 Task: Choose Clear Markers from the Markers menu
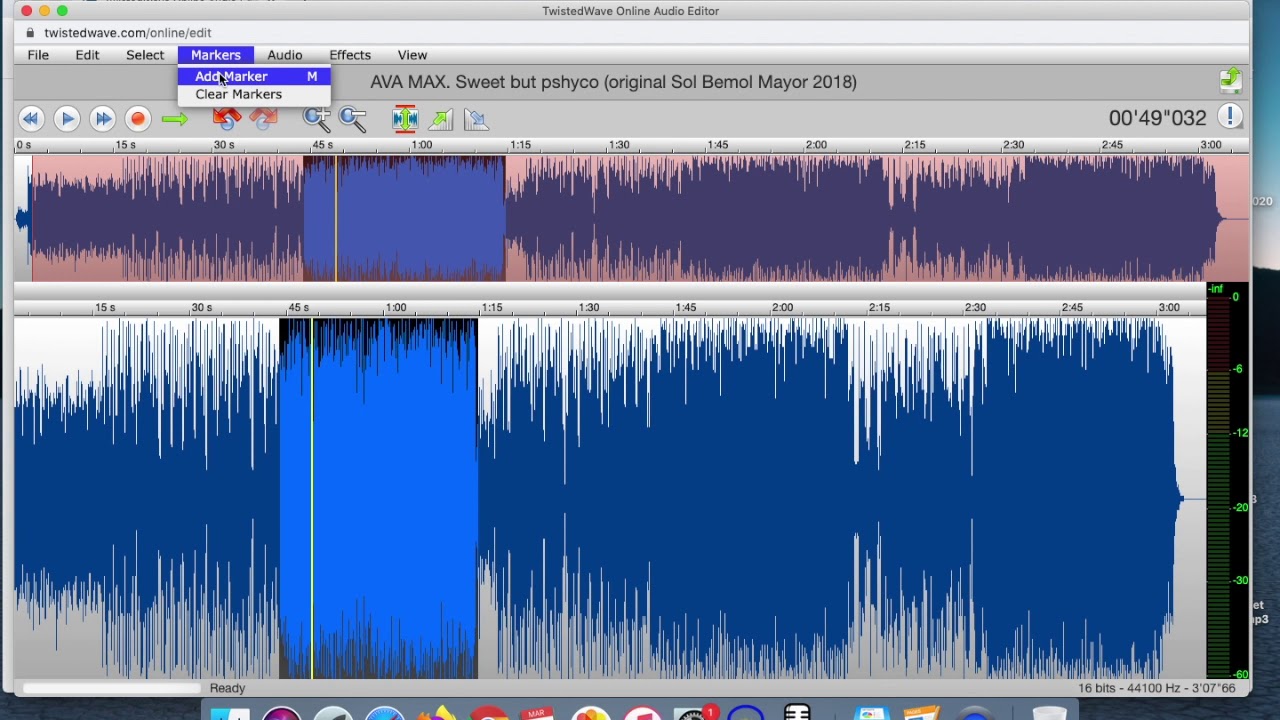point(254,94)
